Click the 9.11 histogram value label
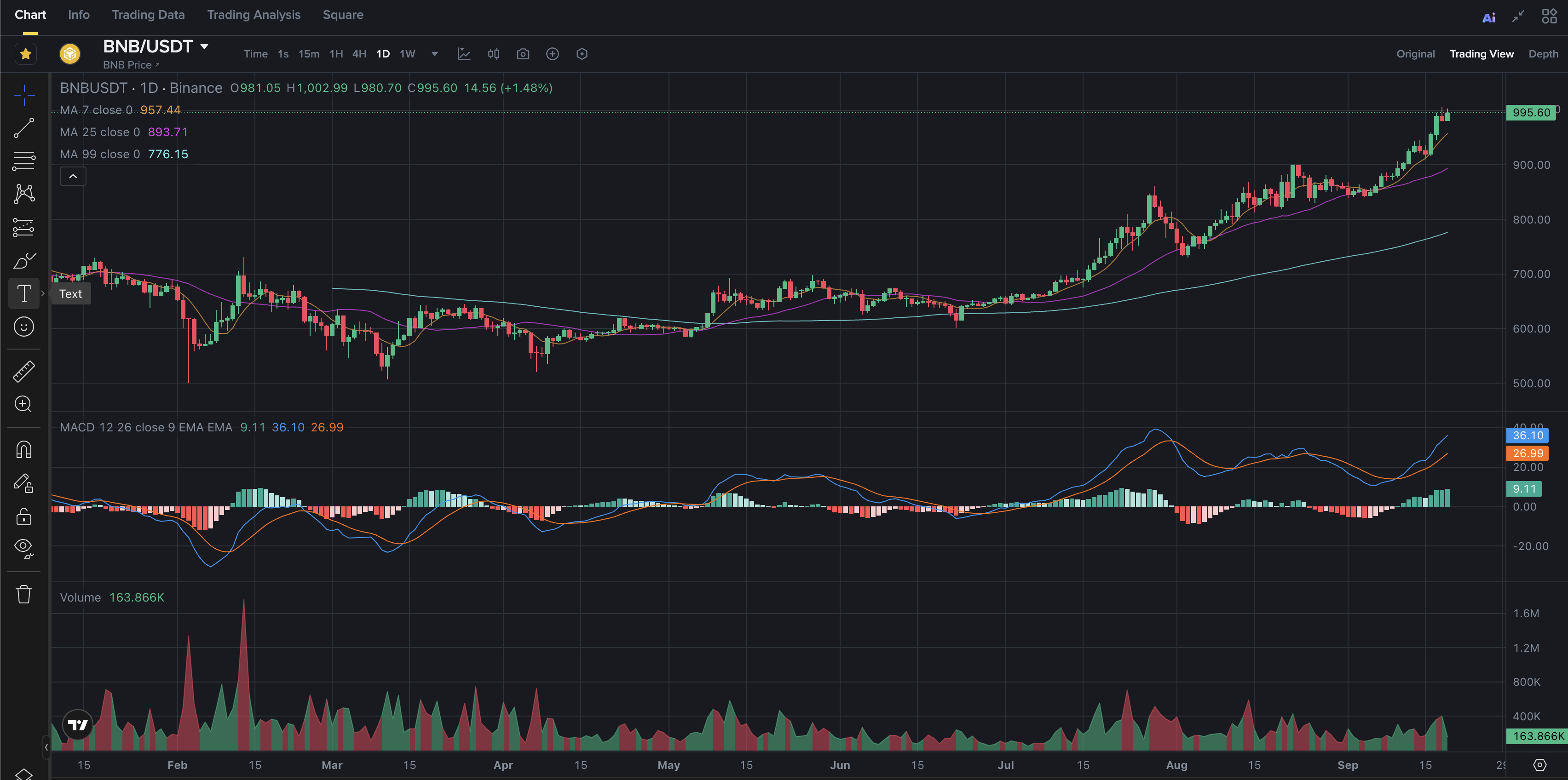 coord(1524,488)
